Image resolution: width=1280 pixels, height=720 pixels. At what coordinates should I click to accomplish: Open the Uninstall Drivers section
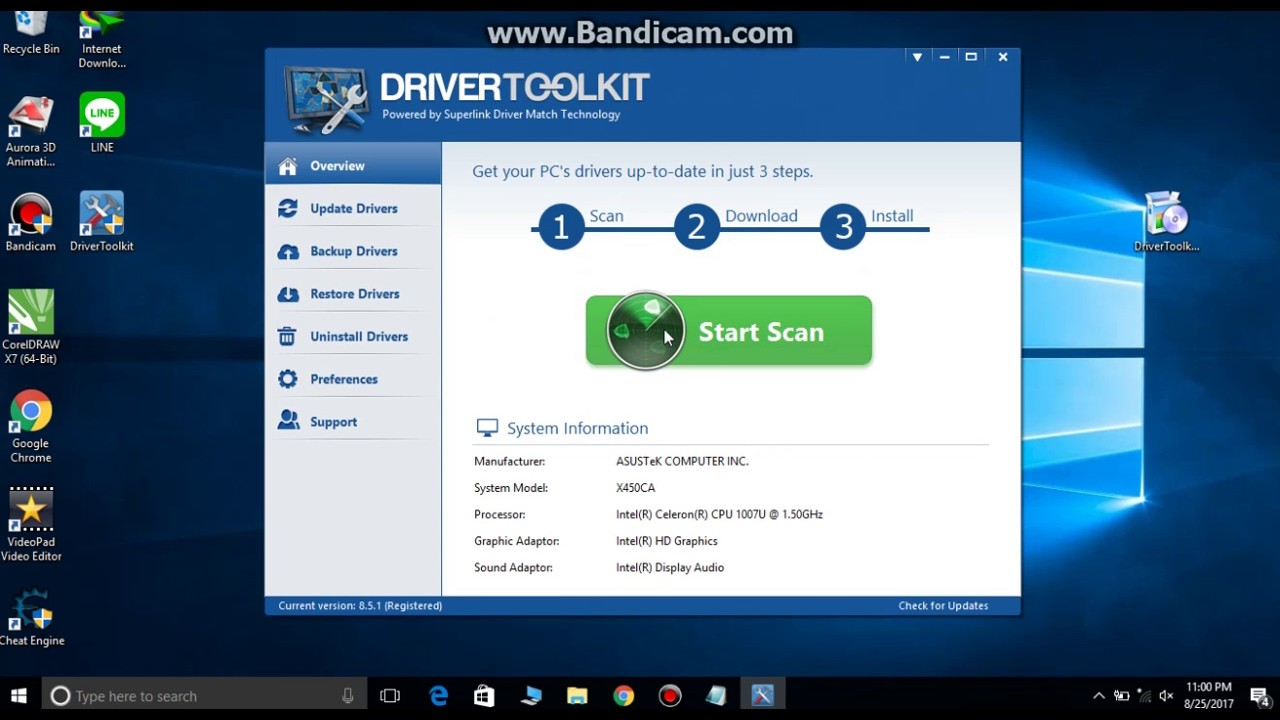pos(353,336)
